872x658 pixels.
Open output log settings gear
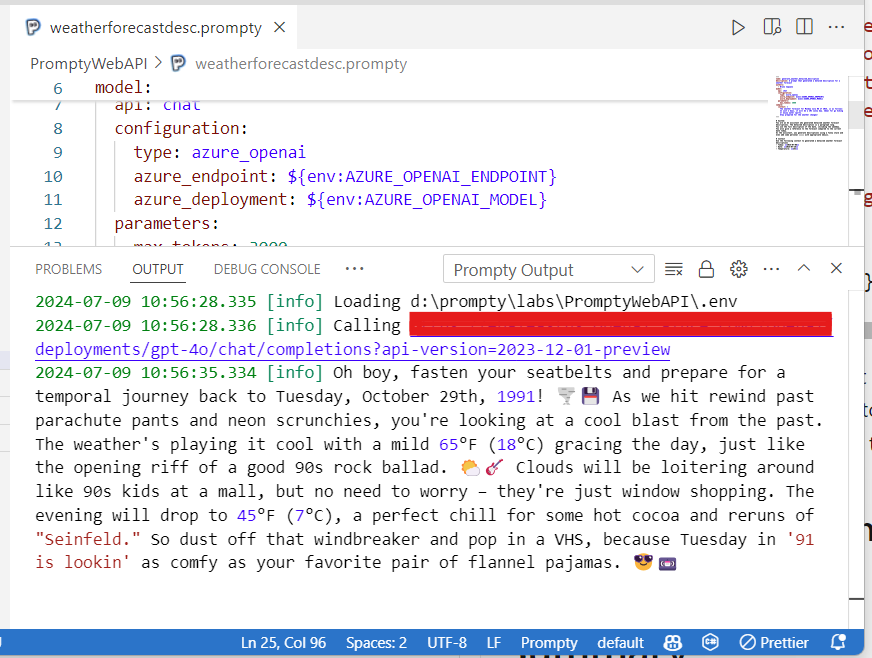(739, 269)
